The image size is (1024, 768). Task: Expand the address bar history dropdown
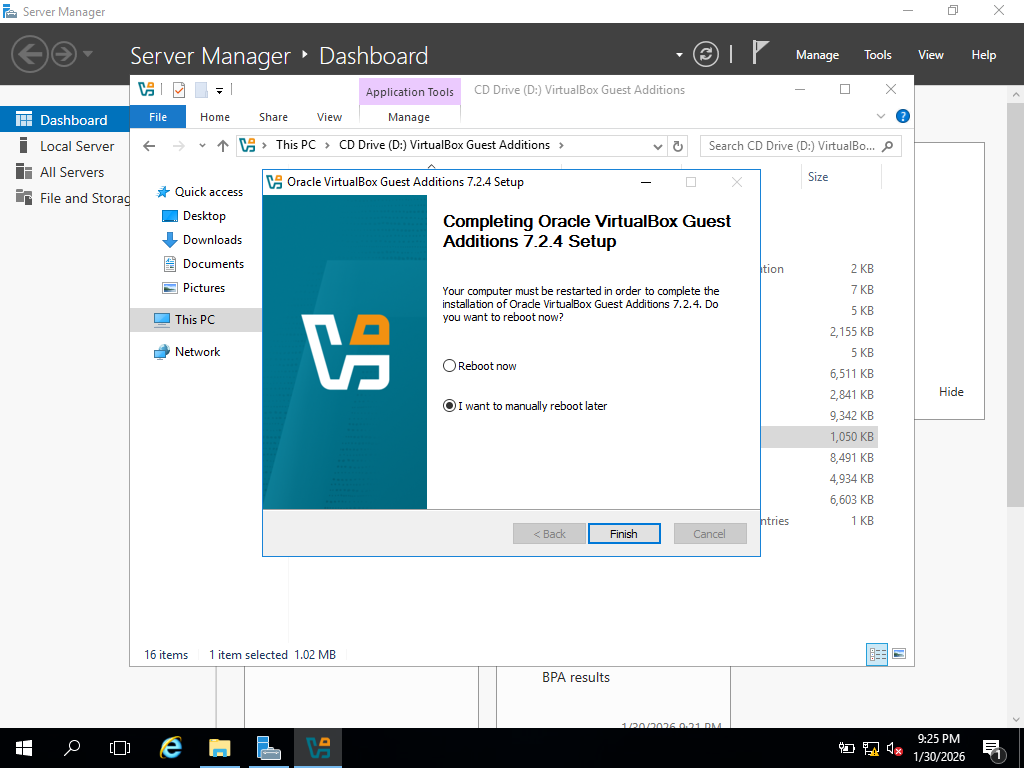click(x=657, y=146)
